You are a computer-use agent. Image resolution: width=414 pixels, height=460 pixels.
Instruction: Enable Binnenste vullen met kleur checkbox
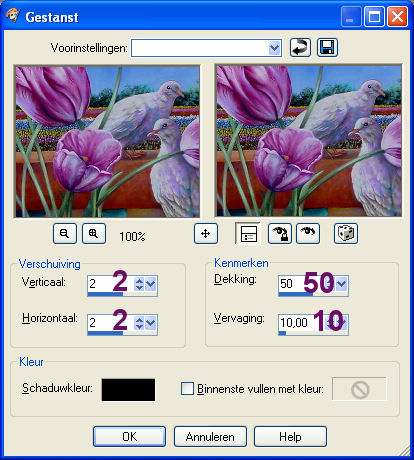(x=187, y=389)
